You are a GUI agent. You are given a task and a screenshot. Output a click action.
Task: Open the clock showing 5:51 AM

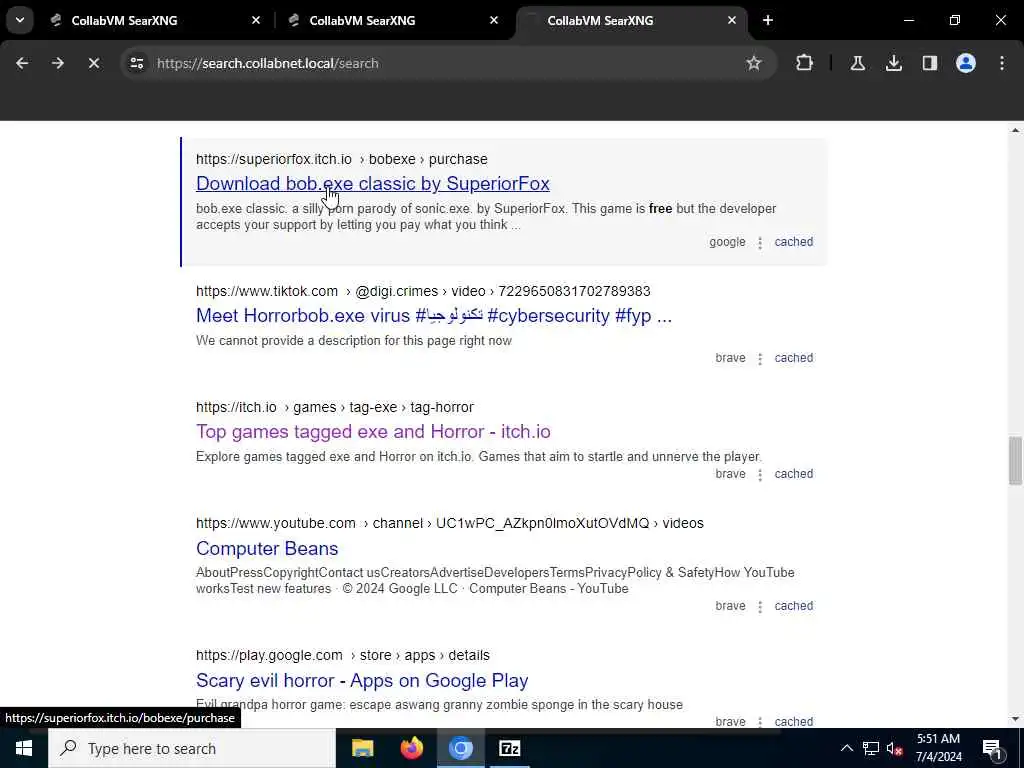[938, 748]
